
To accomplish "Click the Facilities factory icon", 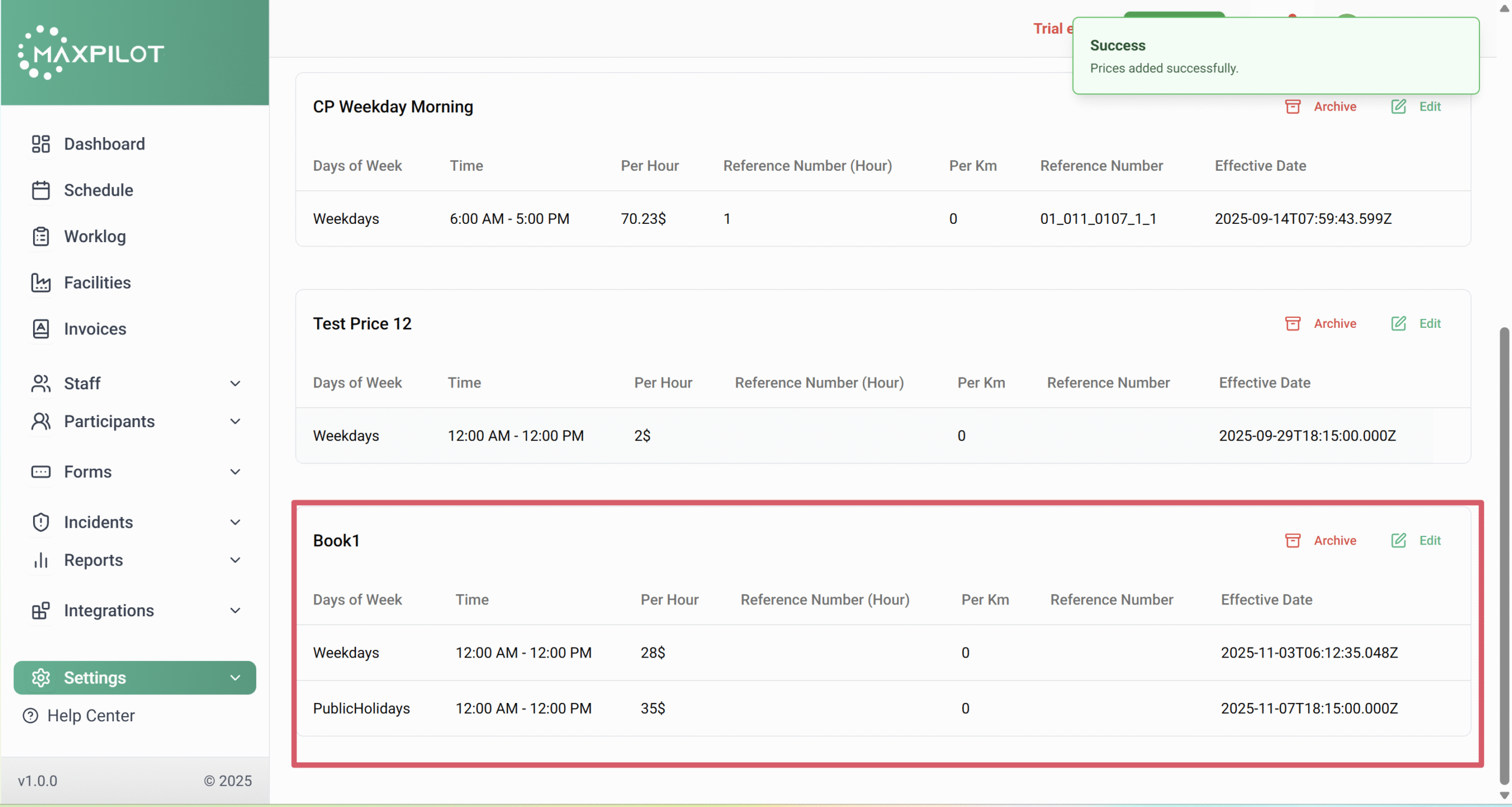I will tap(41, 282).
